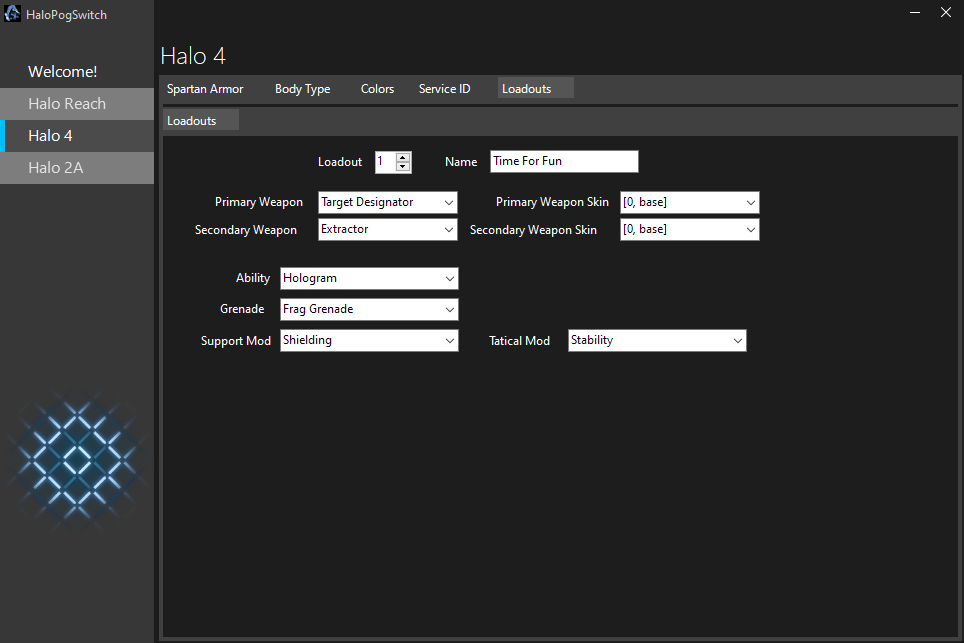Open the Ability dropdown showing Hologram

(x=369, y=278)
